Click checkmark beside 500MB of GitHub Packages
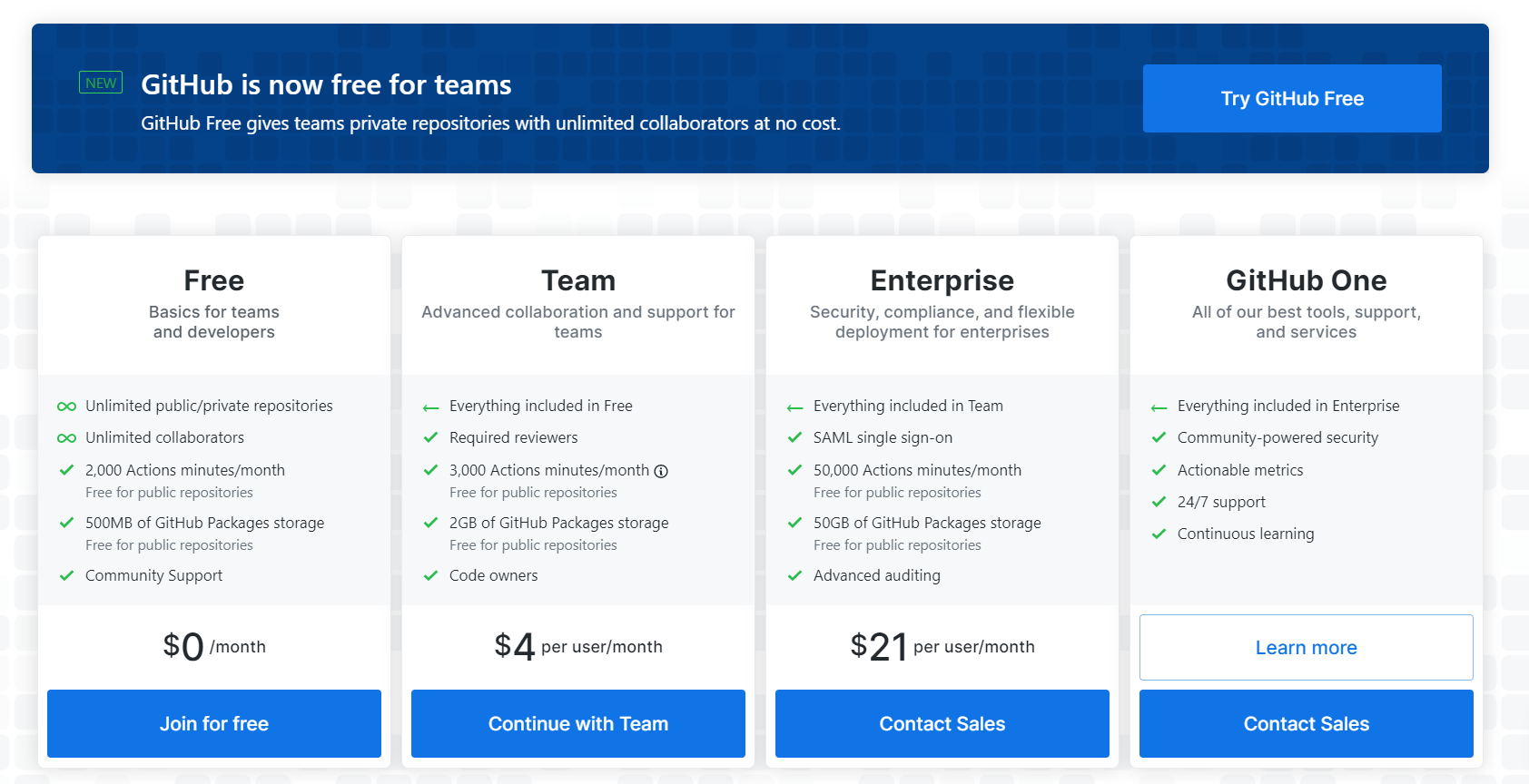1529x784 pixels. (x=66, y=523)
